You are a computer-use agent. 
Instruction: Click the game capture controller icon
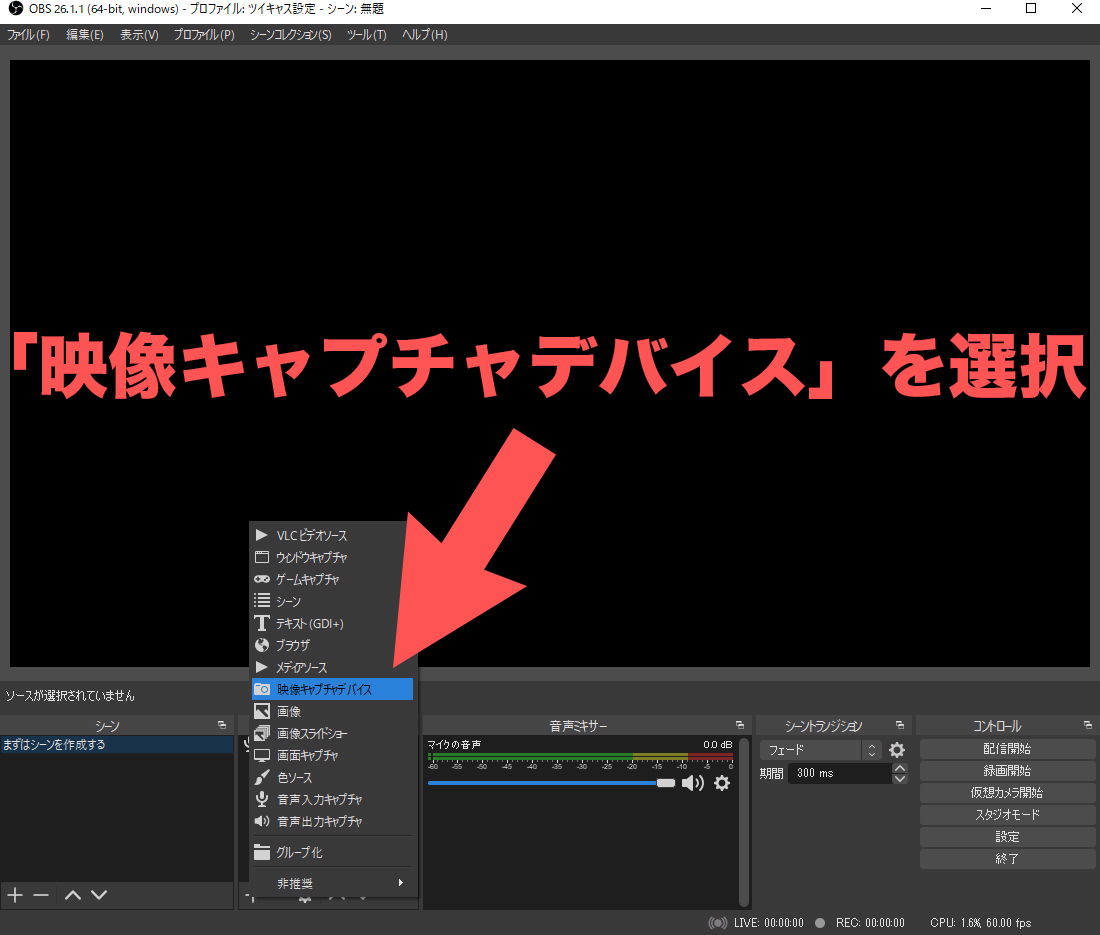pos(262,579)
